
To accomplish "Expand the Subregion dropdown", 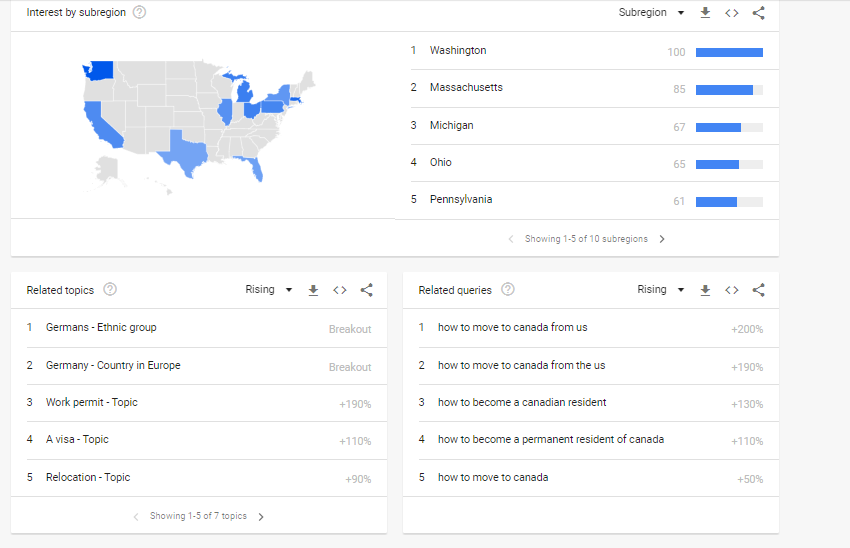I will click(651, 13).
